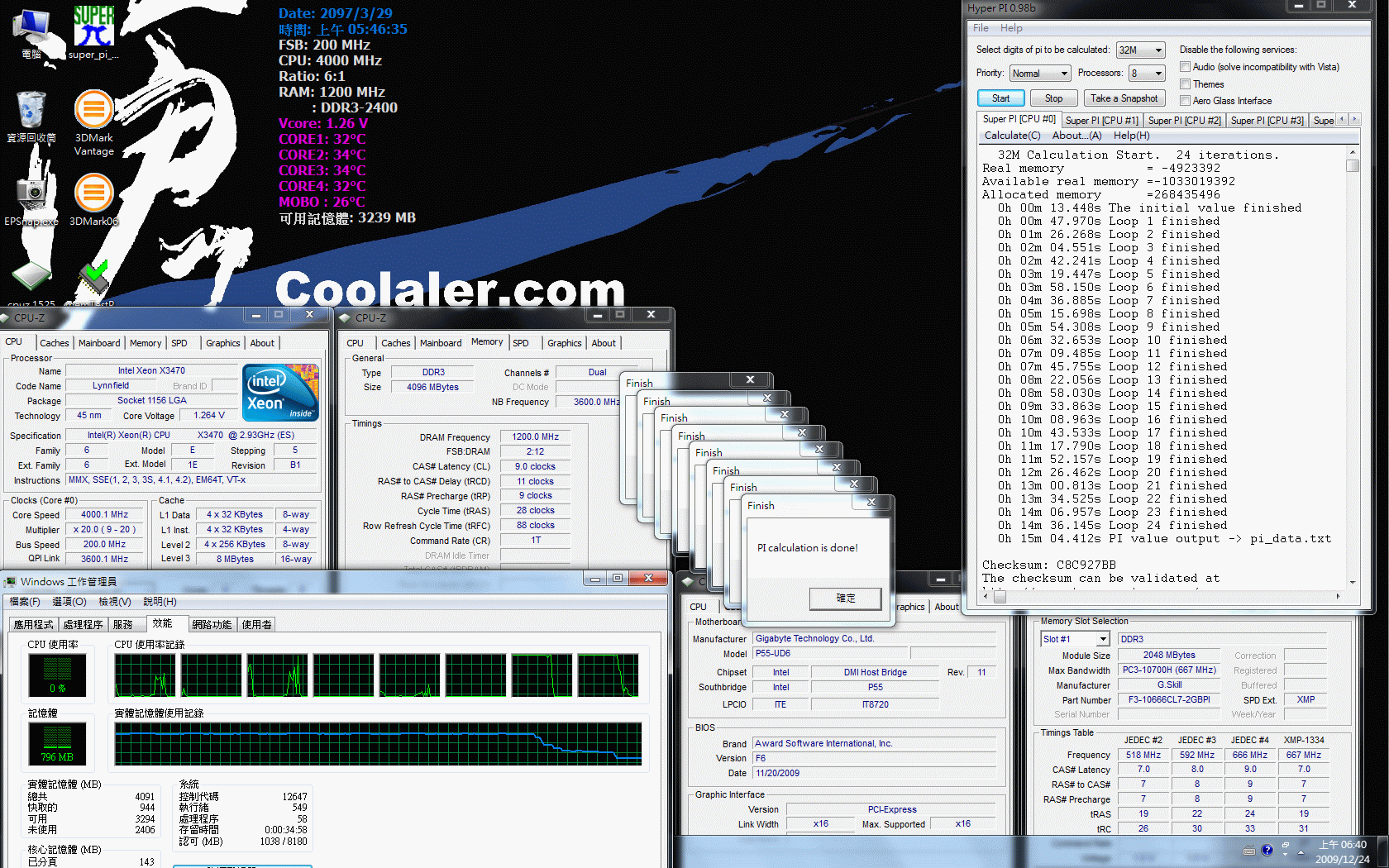Open the SPD tab in the CPU-Z Memory window
The width and height of the screenshot is (1389, 868).
click(520, 343)
